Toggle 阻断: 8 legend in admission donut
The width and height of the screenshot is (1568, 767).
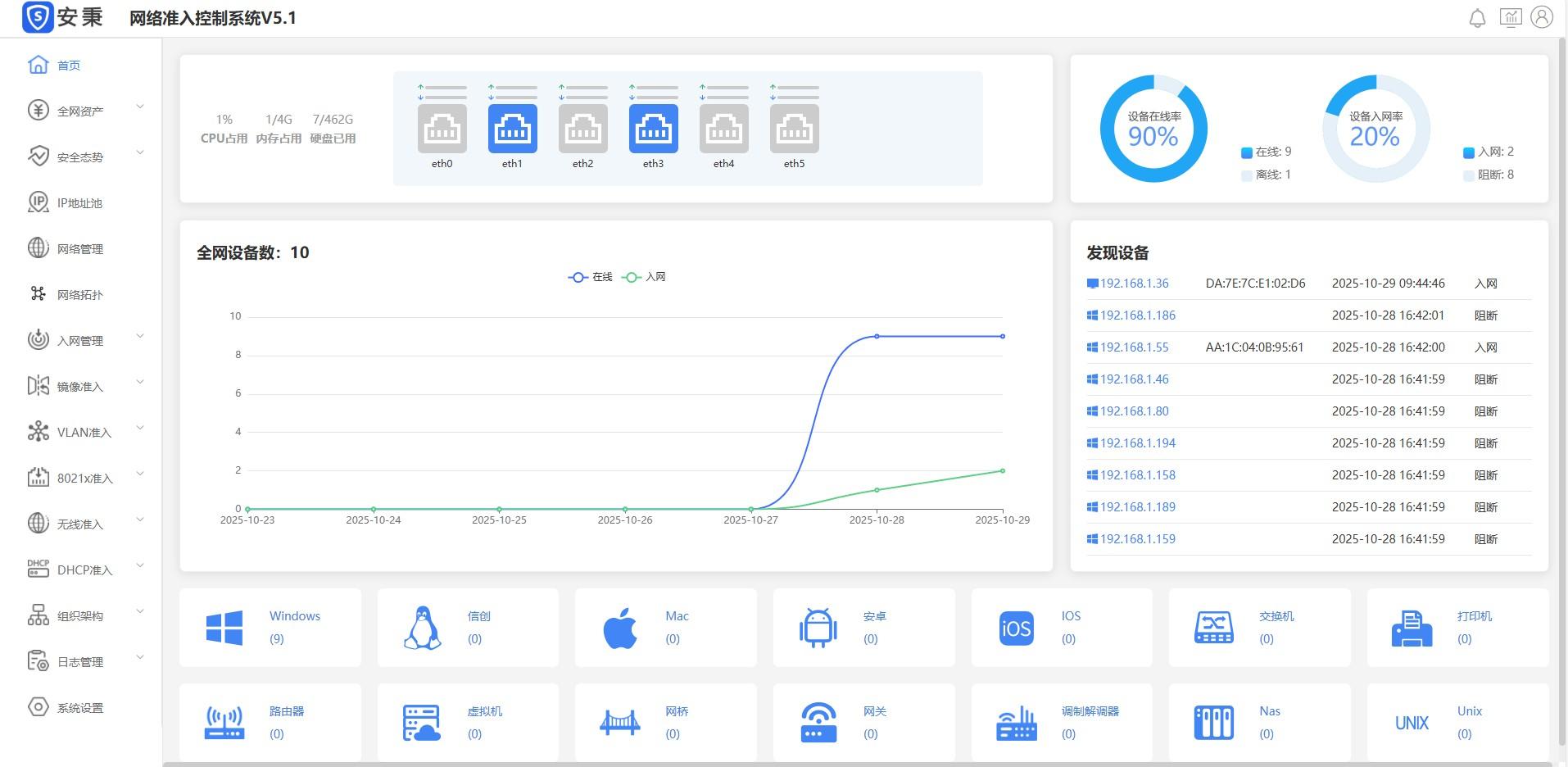tap(1489, 175)
